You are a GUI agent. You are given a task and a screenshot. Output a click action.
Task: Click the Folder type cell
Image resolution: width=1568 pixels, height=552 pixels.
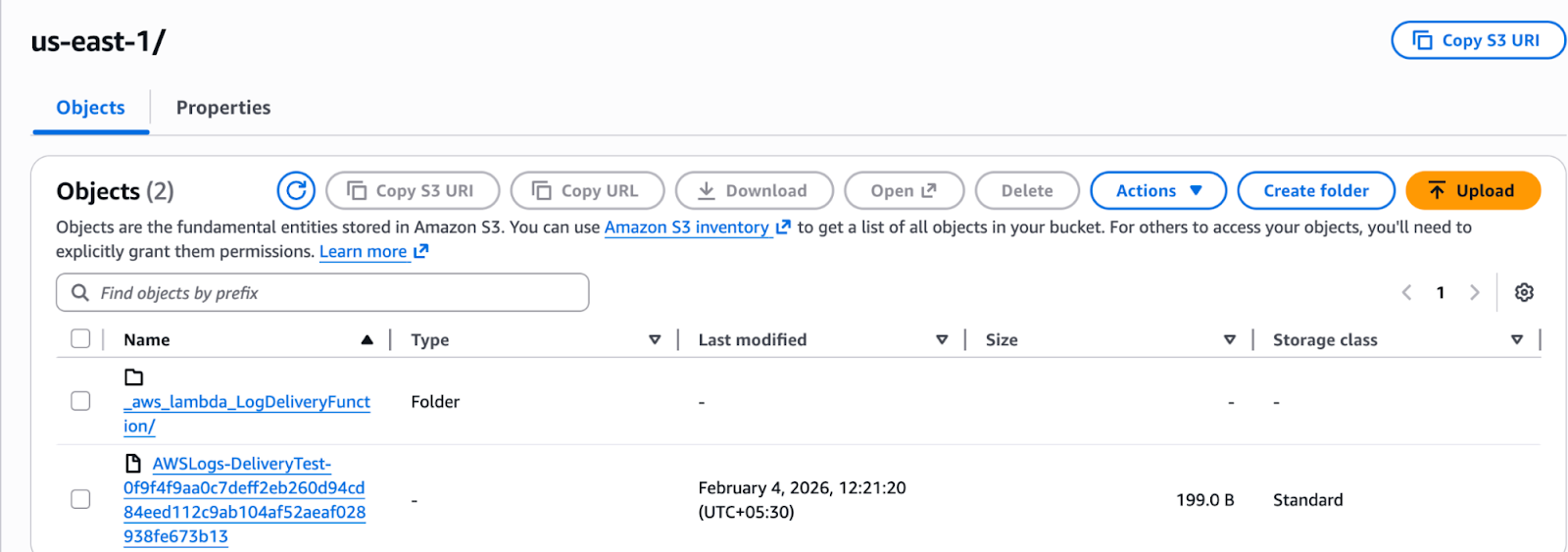tap(435, 401)
